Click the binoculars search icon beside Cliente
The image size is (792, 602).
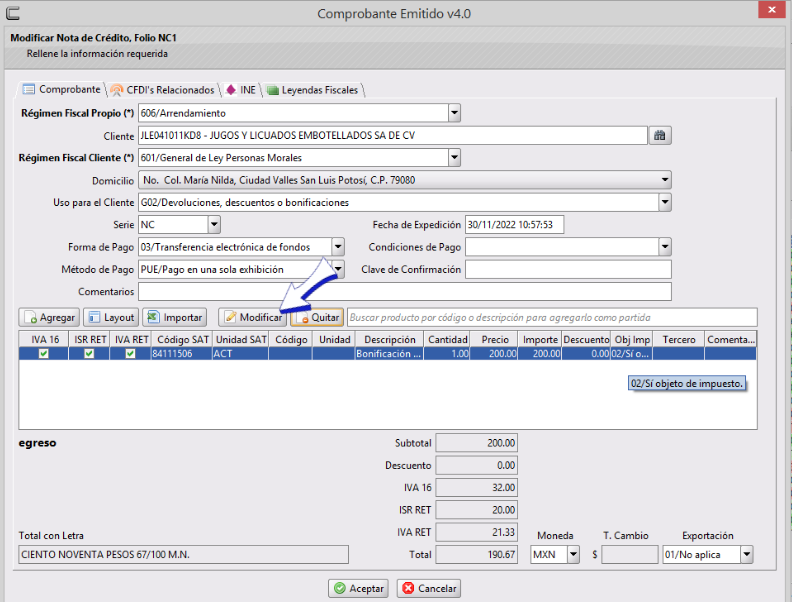[x=660, y=135]
